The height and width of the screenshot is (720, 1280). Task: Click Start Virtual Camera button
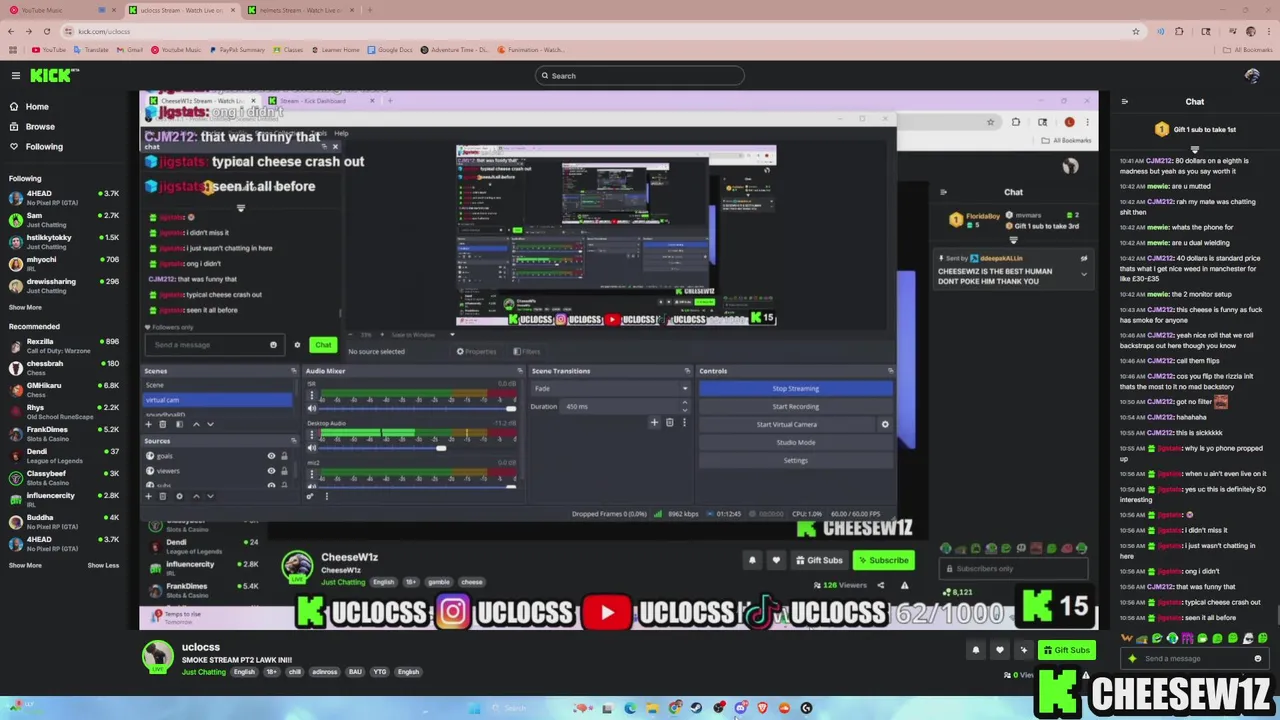(787, 425)
